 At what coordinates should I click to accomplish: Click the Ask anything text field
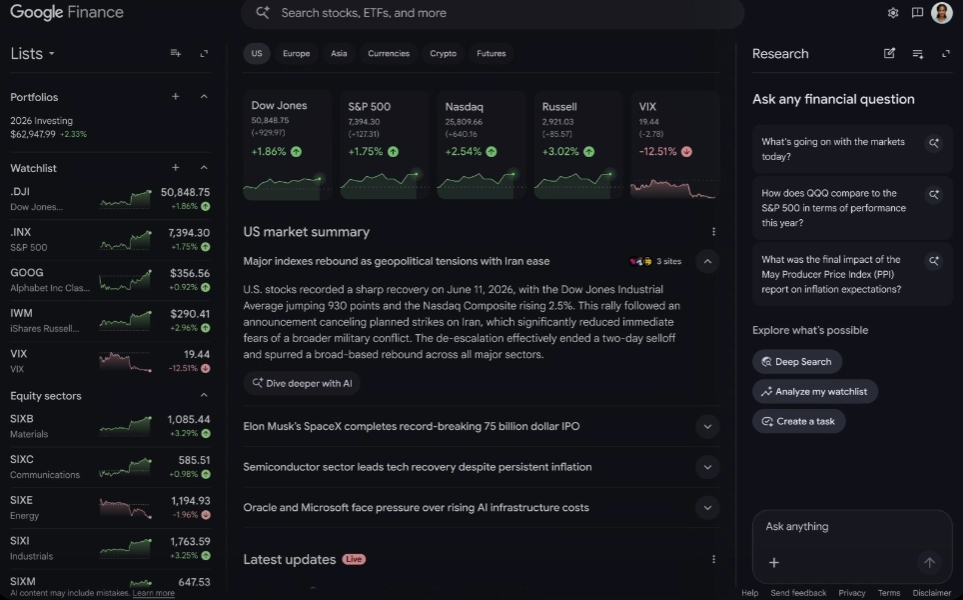[x=852, y=526]
